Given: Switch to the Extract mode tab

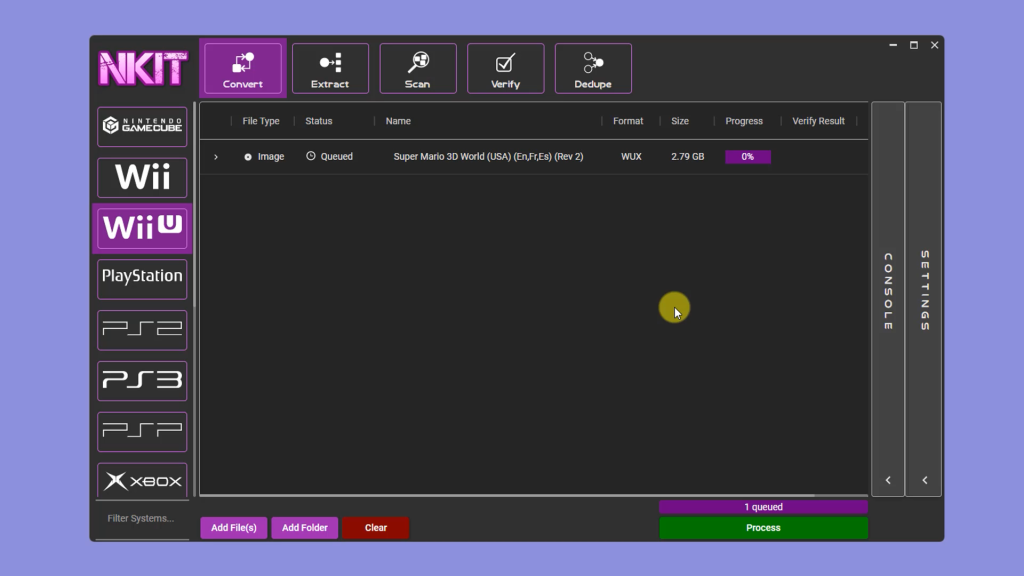Looking at the screenshot, I should point(330,69).
